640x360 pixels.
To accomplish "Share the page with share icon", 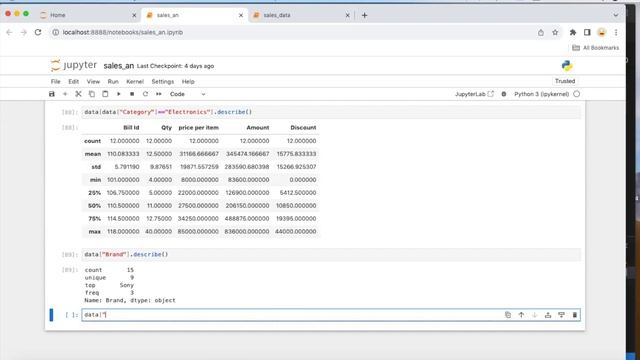I will pyautogui.click(x=541, y=32).
